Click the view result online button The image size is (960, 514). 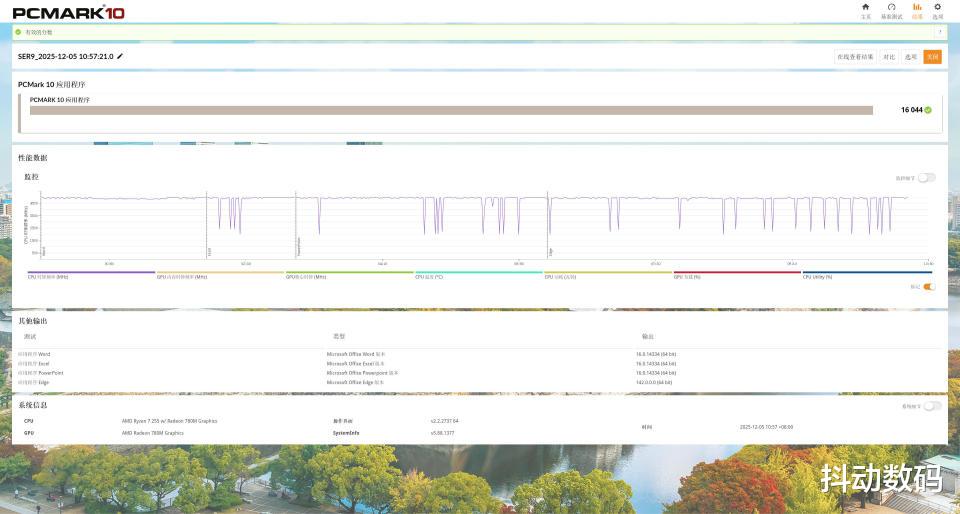(855, 57)
